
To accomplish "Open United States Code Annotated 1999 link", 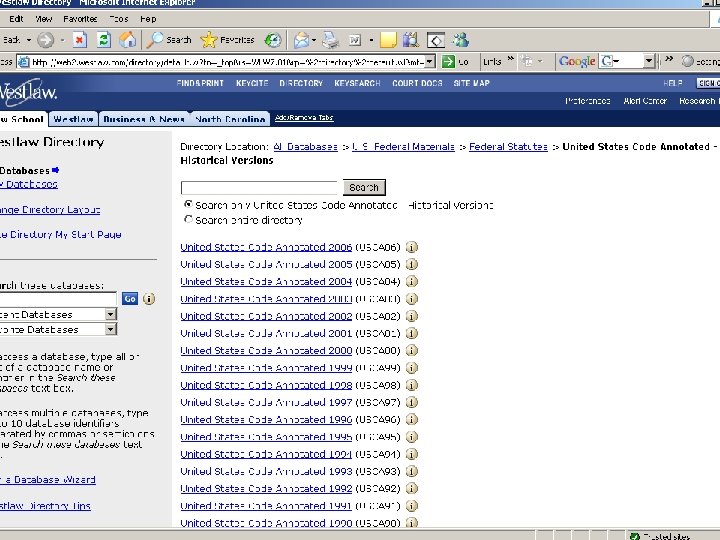I will point(266,368).
